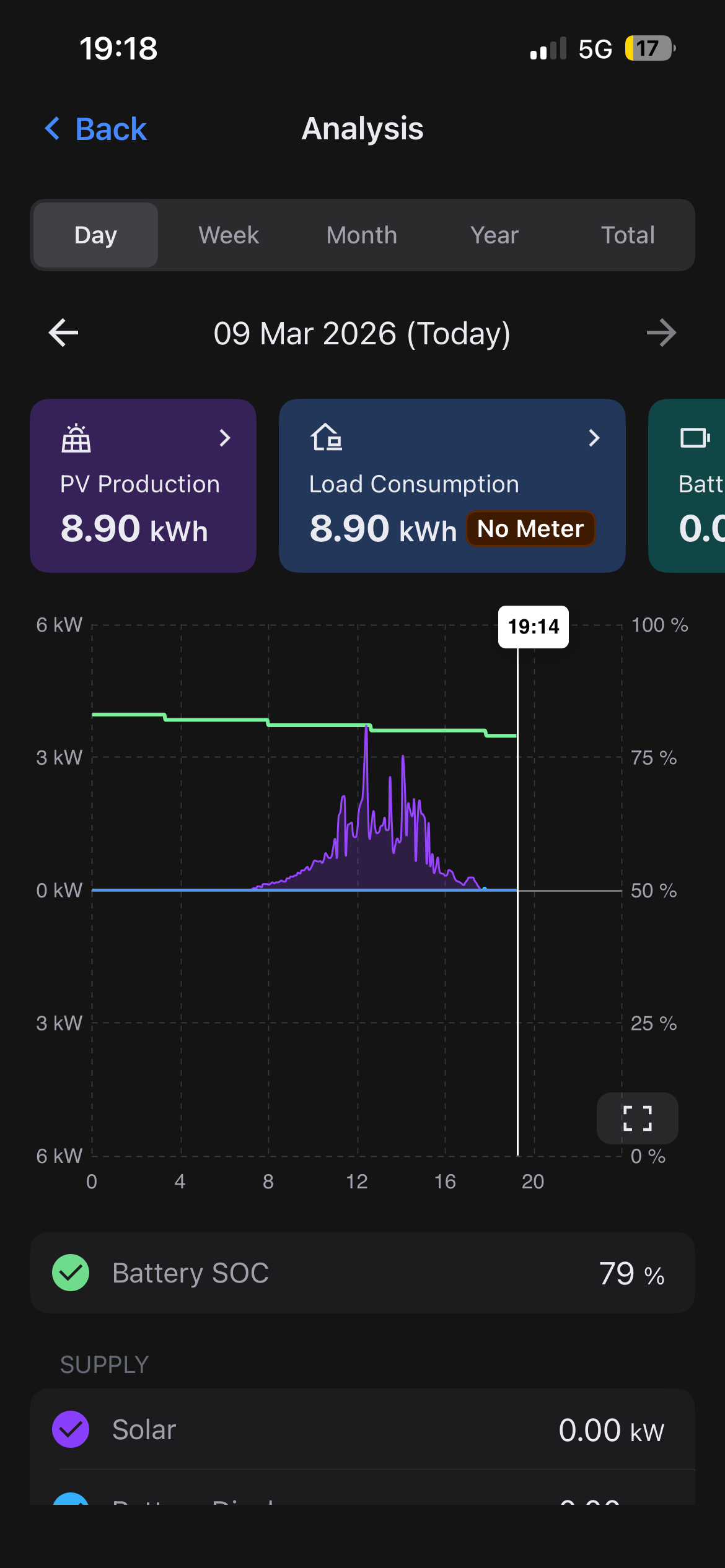Go to the previous day with left arrow
The height and width of the screenshot is (1568, 725).
tap(63, 333)
